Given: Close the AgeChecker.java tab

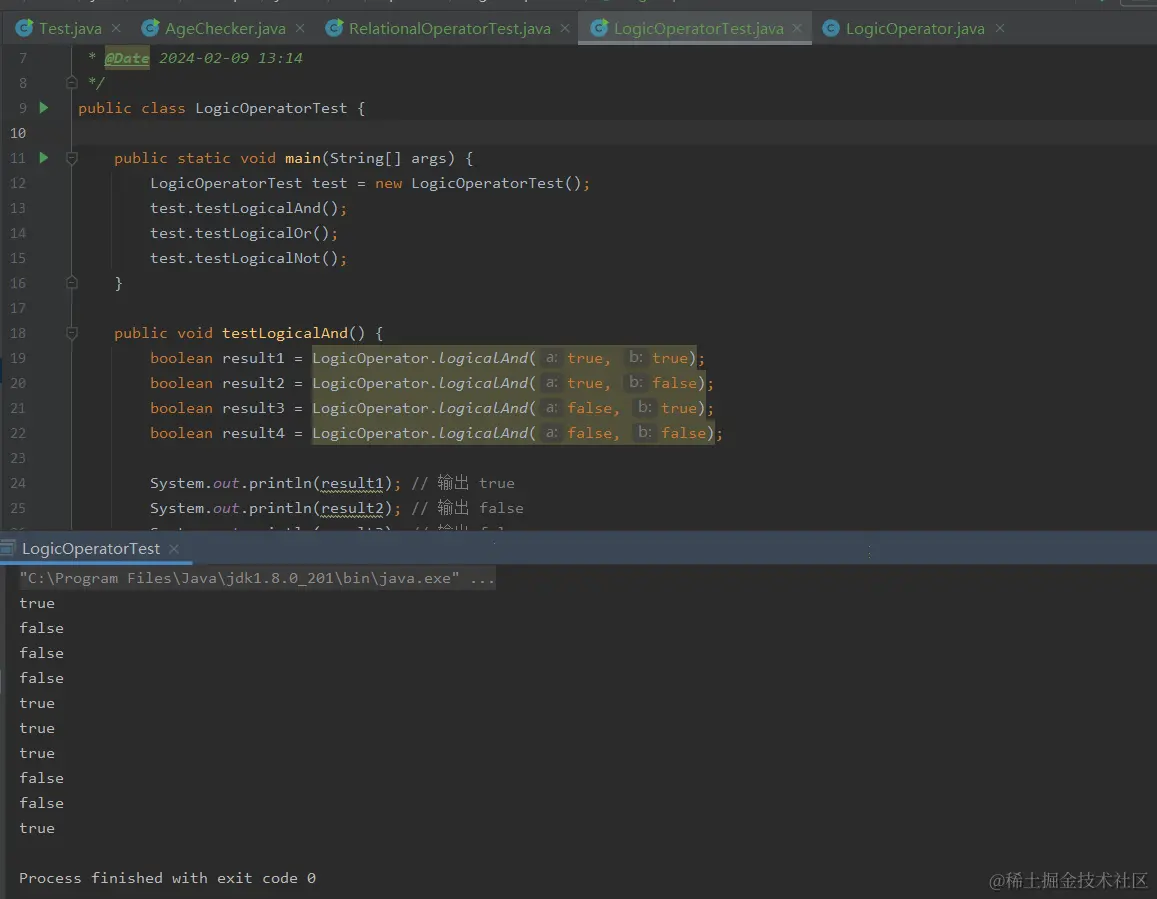Looking at the screenshot, I should point(300,28).
